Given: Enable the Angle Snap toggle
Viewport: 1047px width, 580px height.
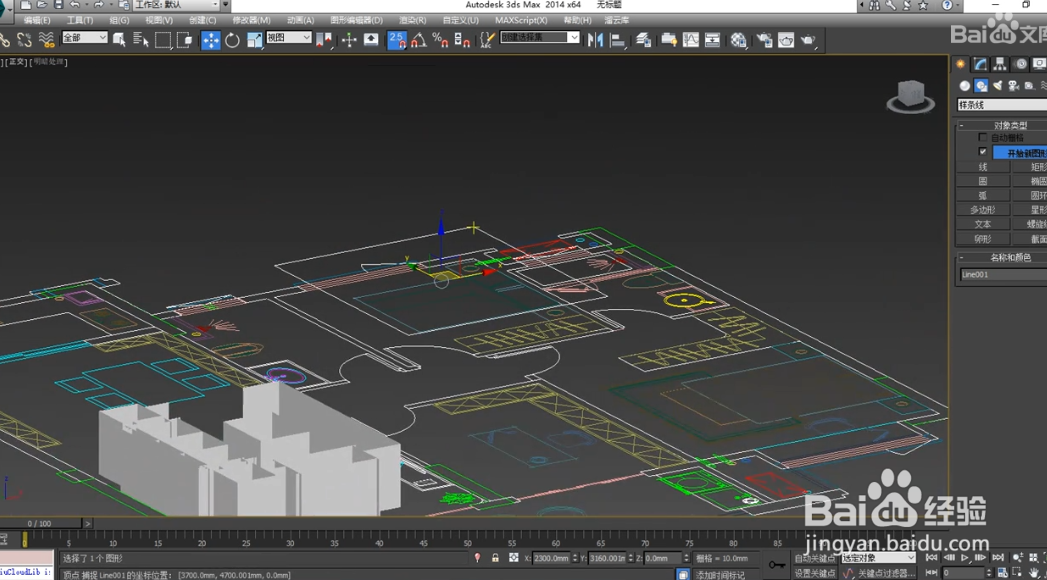Looking at the screenshot, I should [x=419, y=40].
